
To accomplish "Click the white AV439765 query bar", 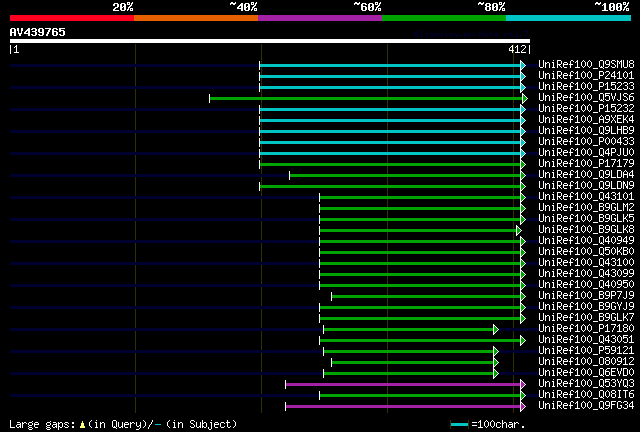I will point(270,41).
